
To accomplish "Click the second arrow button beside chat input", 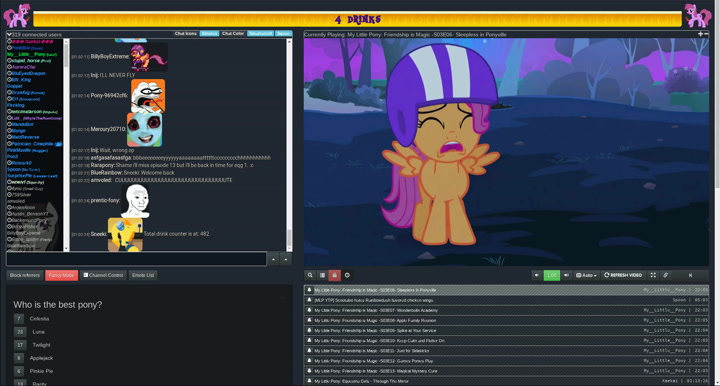I will 286,259.
